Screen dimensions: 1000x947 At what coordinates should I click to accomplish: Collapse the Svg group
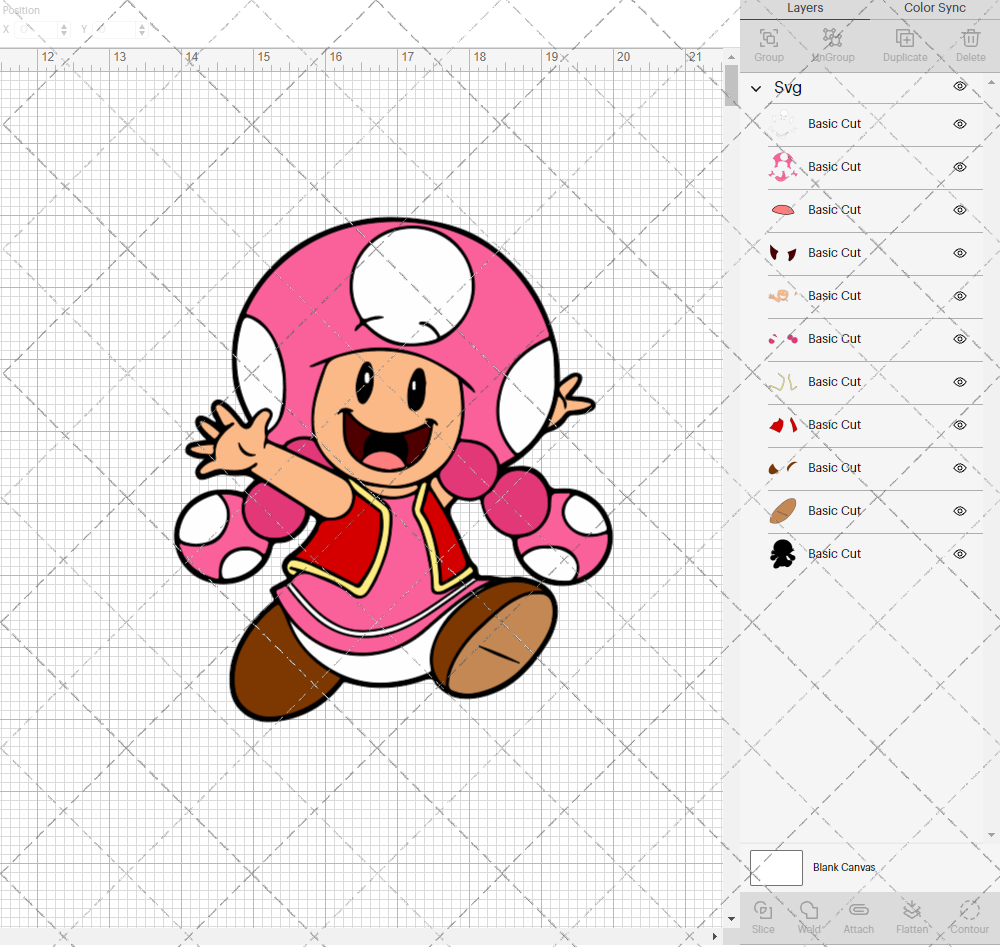pos(757,87)
